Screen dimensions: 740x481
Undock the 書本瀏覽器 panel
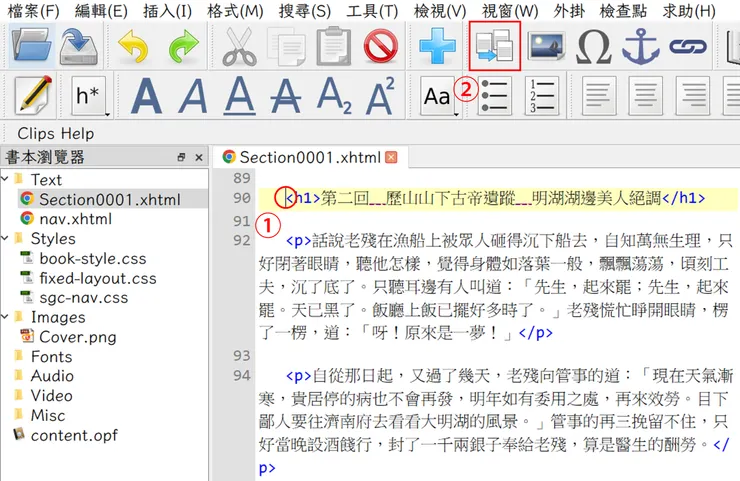181,157
